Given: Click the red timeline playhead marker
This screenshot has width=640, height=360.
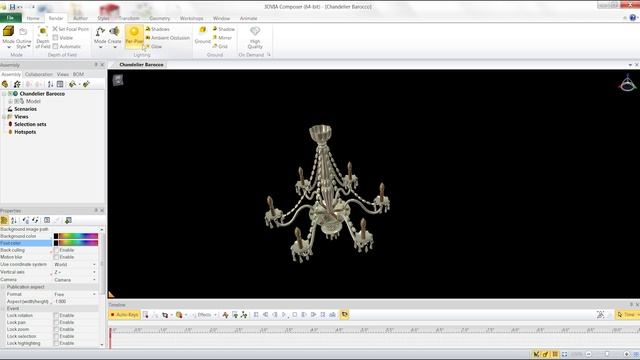Looking at the screenshot, I should 110,338.
